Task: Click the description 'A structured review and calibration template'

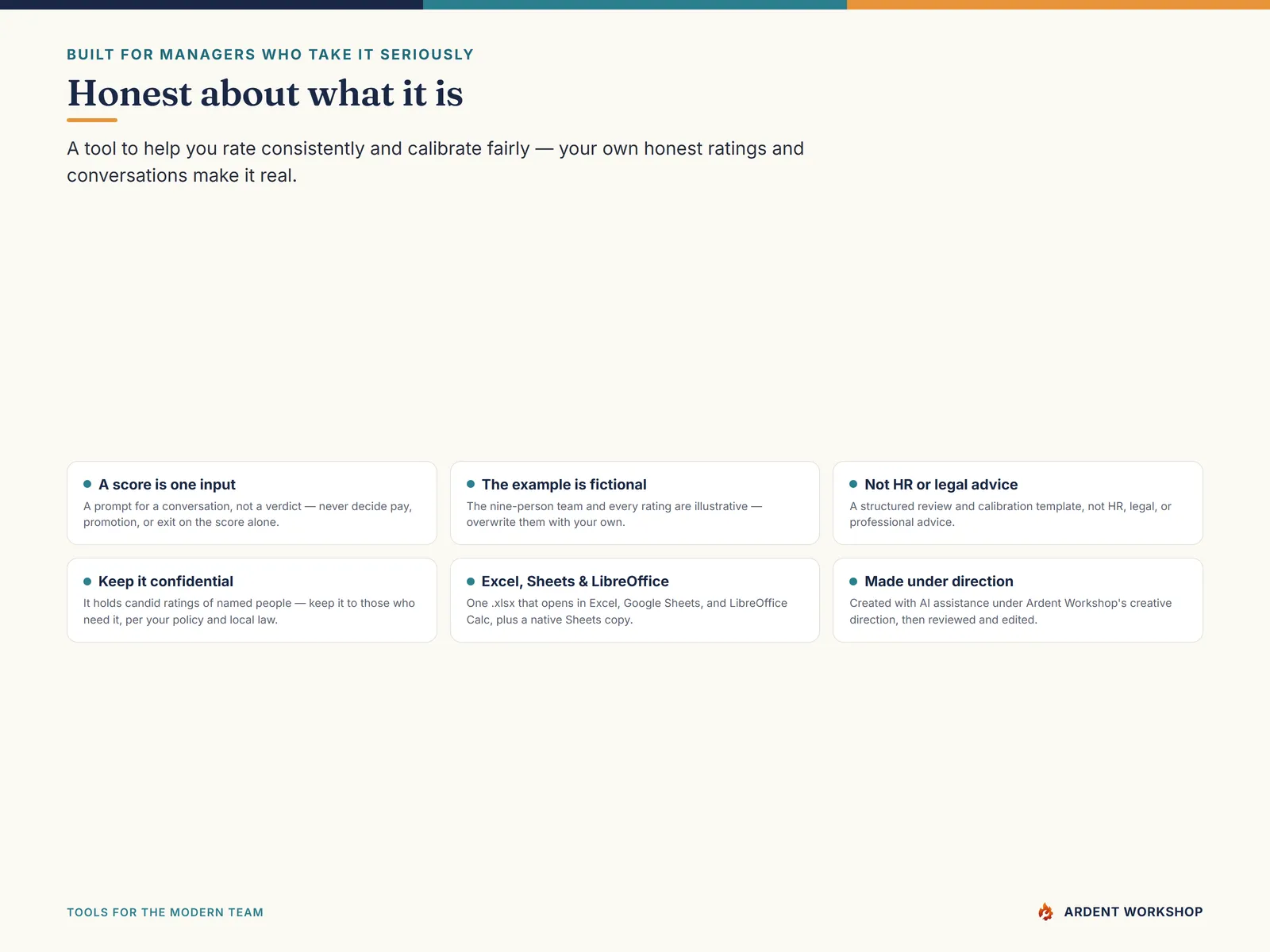Action: pyautogui.click(x=1010, y=514)
